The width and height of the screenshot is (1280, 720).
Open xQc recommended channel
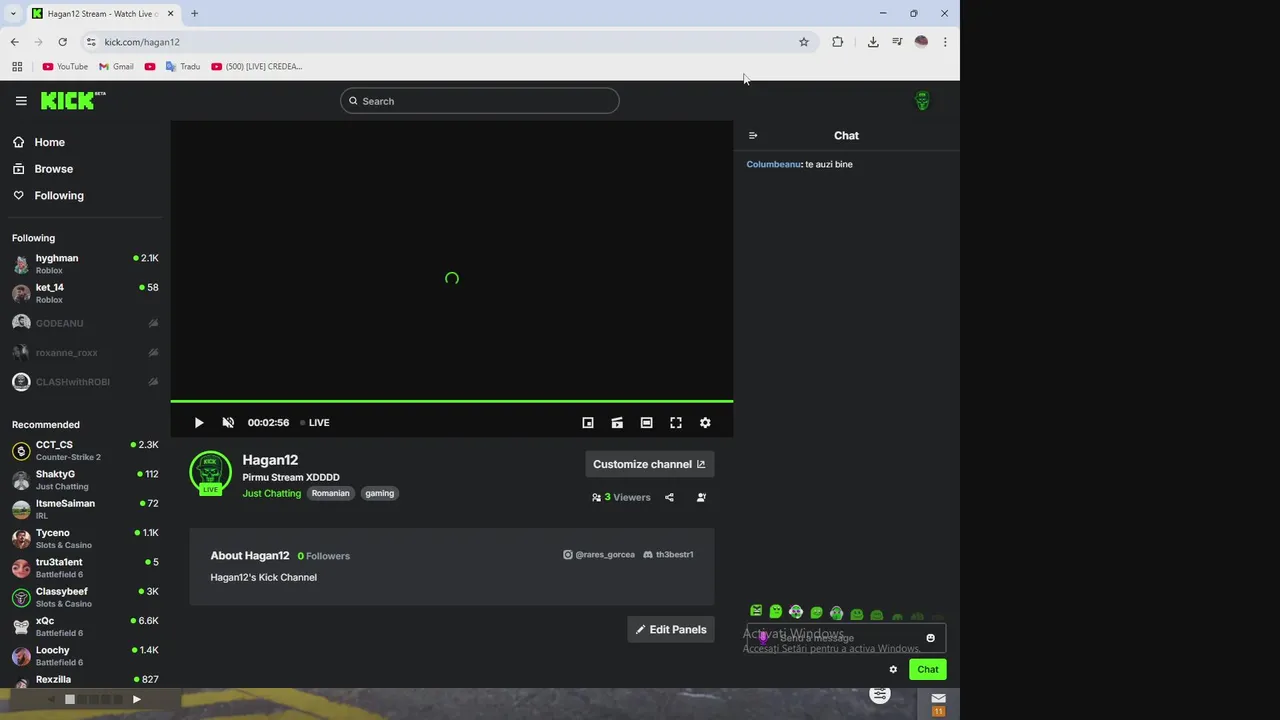(85, 626)
